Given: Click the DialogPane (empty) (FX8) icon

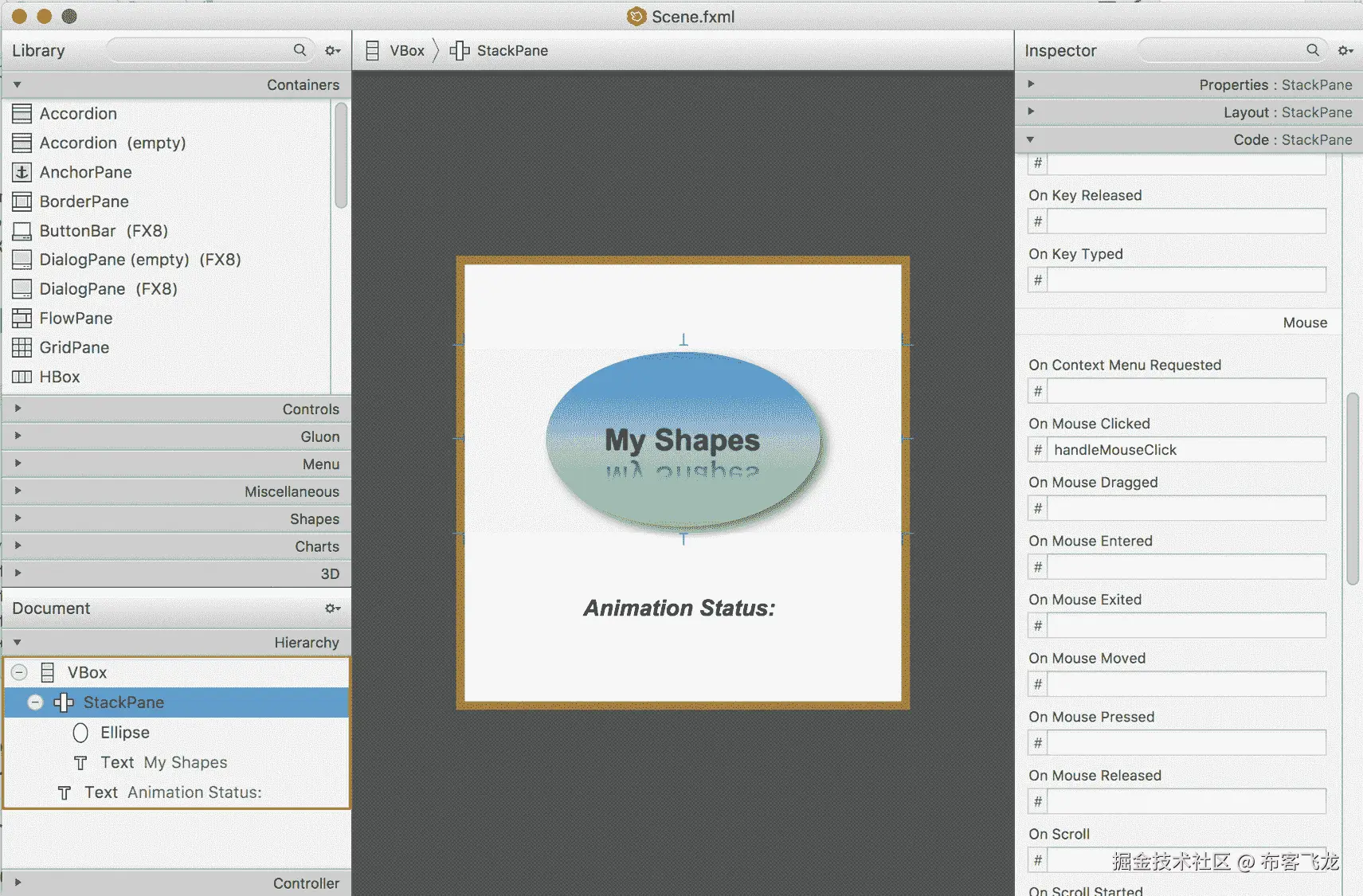Looking at the screenshot, I should pyautogui.click(x=22, y=260).
